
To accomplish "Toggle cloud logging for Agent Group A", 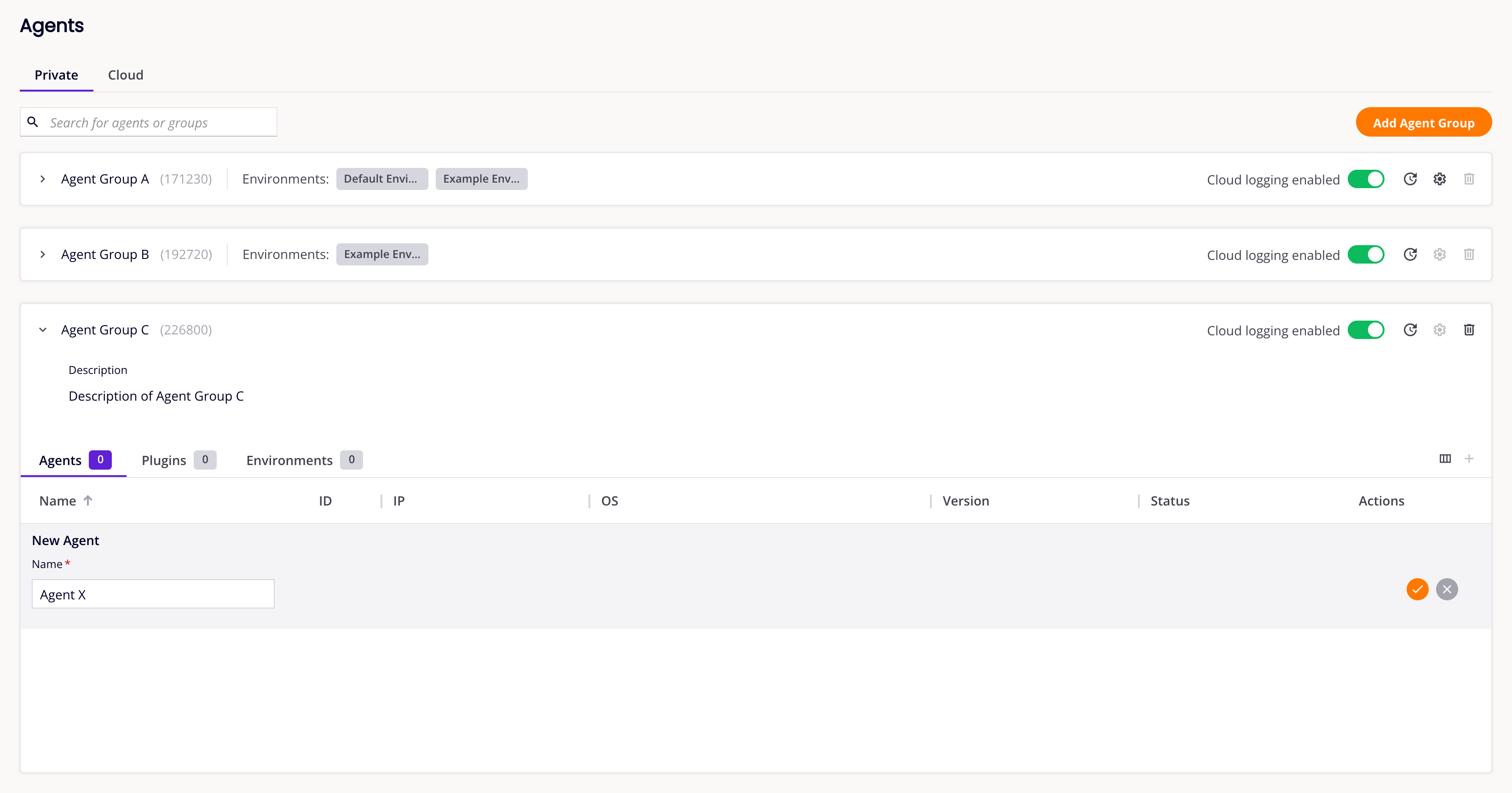I will point(1366,179).
